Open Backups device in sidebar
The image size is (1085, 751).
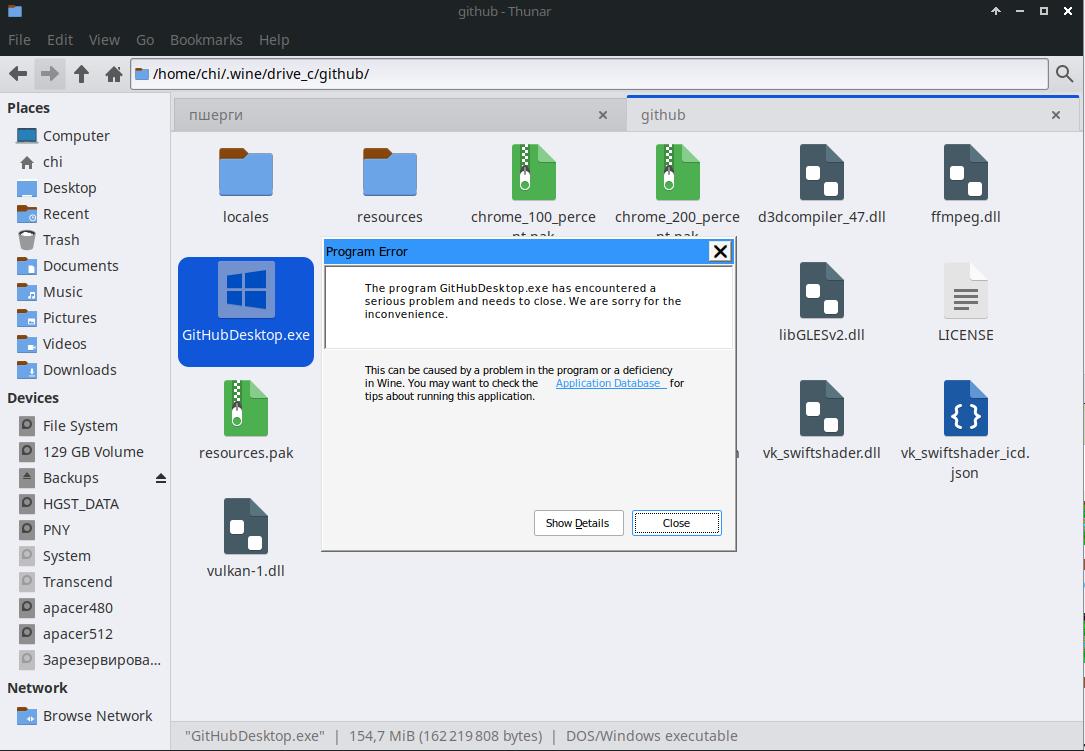click(71, 478)
